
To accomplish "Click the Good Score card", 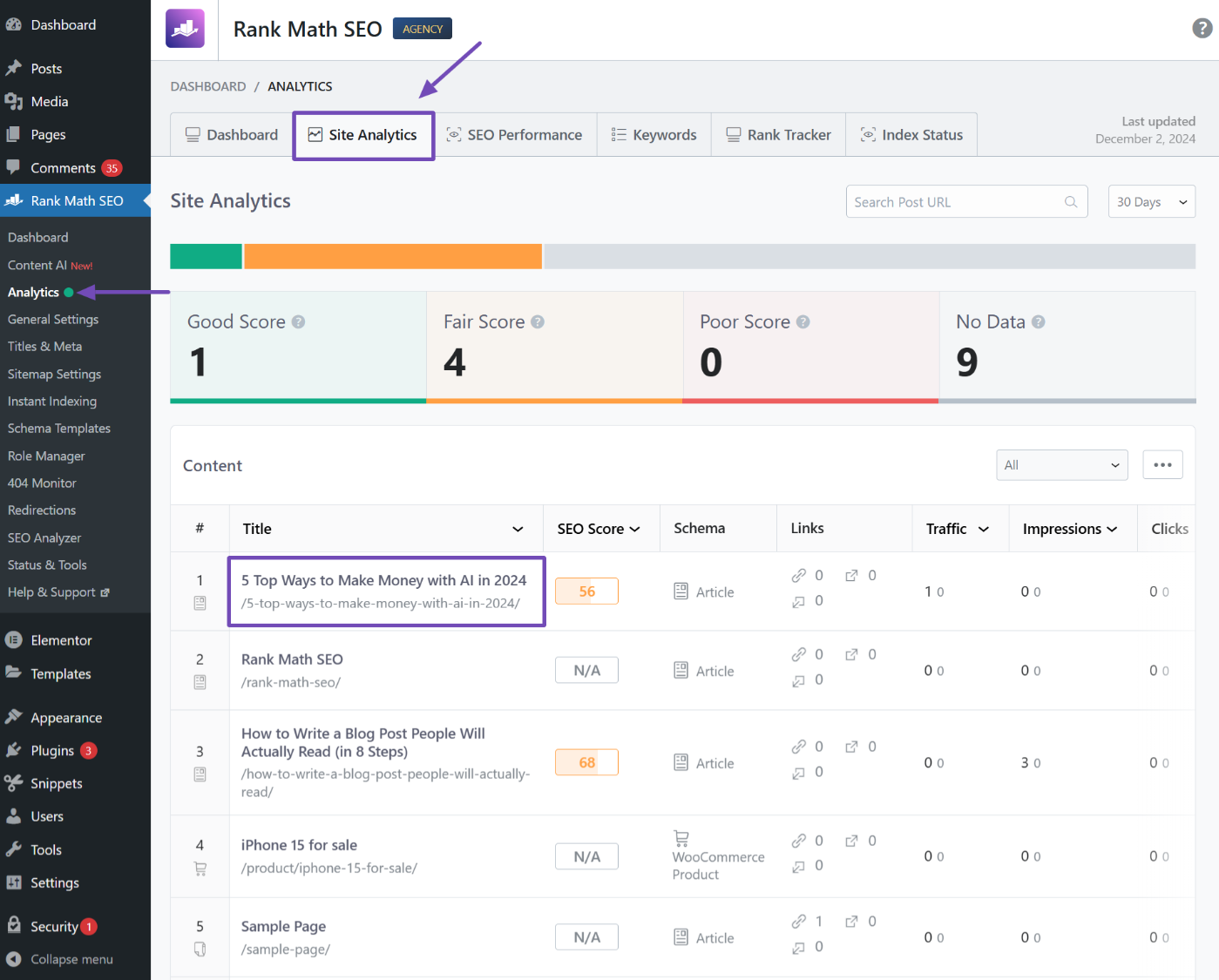I will pos(298,347).
